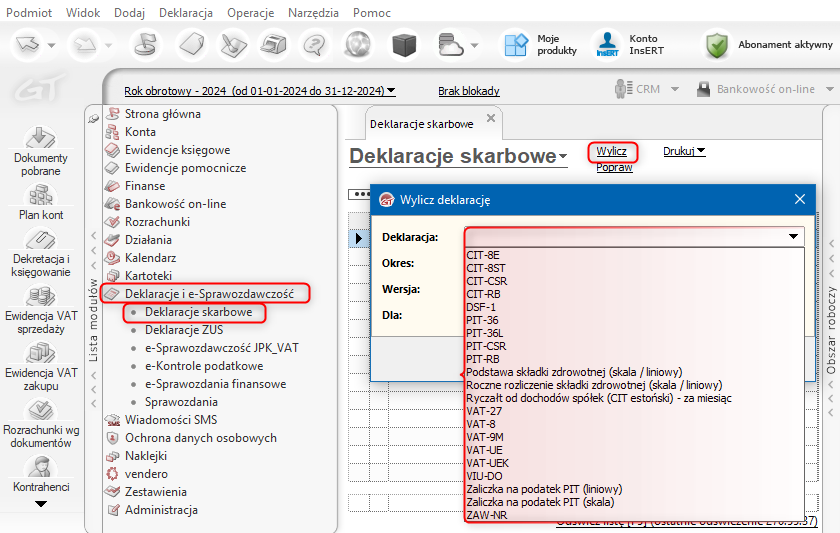This screenshot has width=840, height=533.
Task: Open Konto InsERT
Action: click(x=629, y=44)
